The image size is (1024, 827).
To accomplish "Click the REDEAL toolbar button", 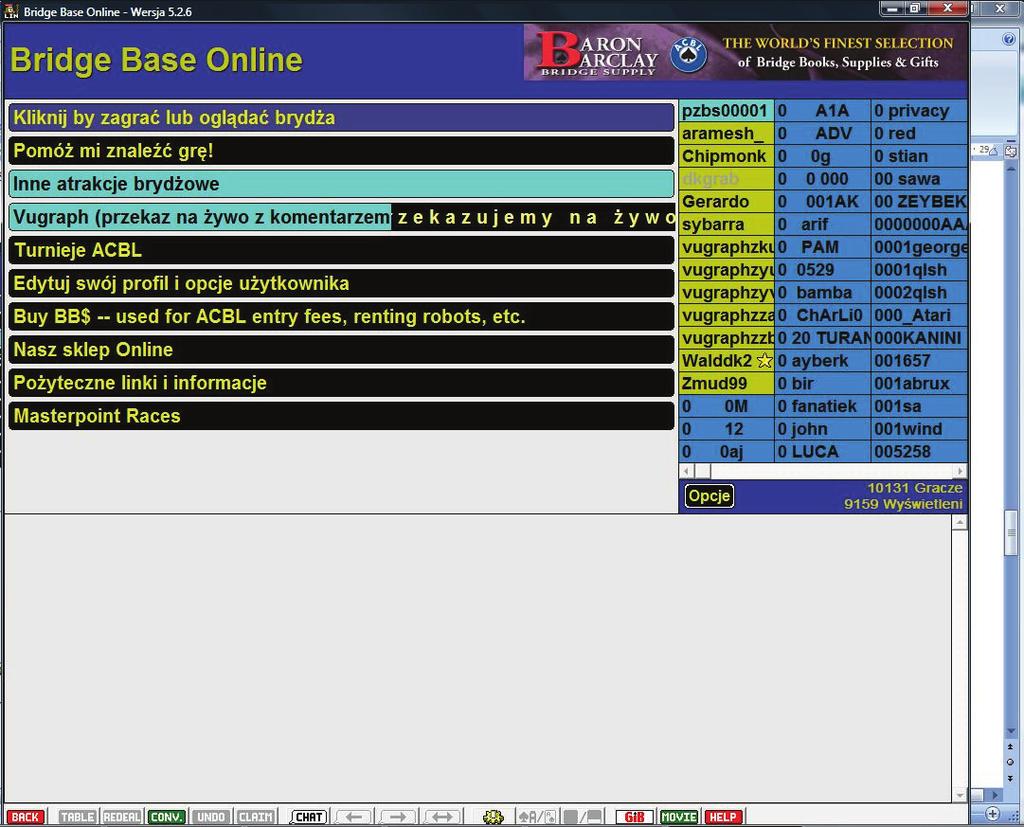I will click(x=122, y=817).
